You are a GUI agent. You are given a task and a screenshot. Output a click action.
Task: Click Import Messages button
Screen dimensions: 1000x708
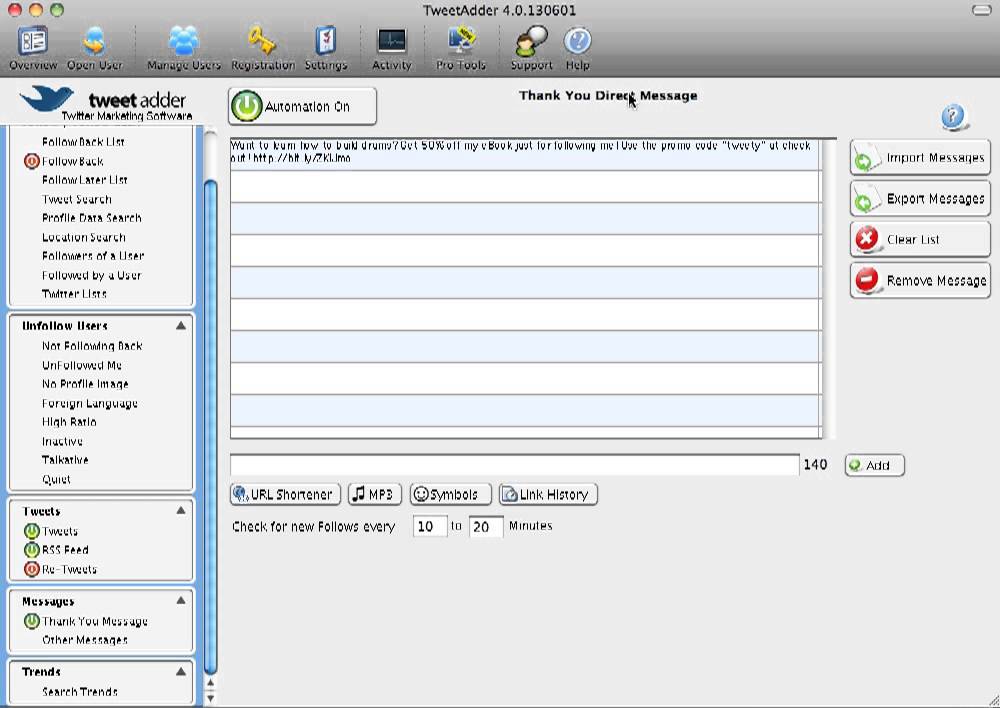[x=920, y=158]
